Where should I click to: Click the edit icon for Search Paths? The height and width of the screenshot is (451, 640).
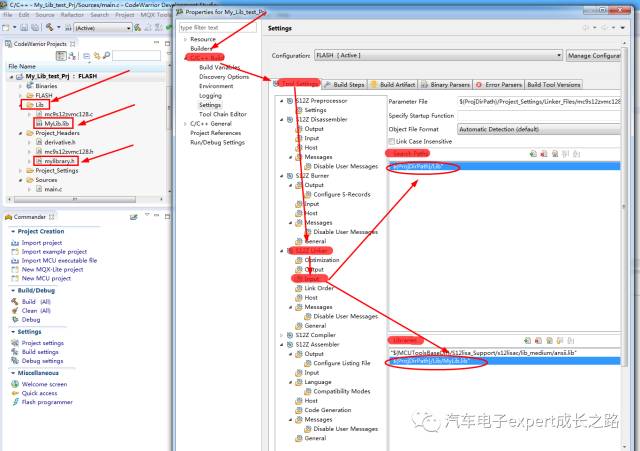point(555,154)
